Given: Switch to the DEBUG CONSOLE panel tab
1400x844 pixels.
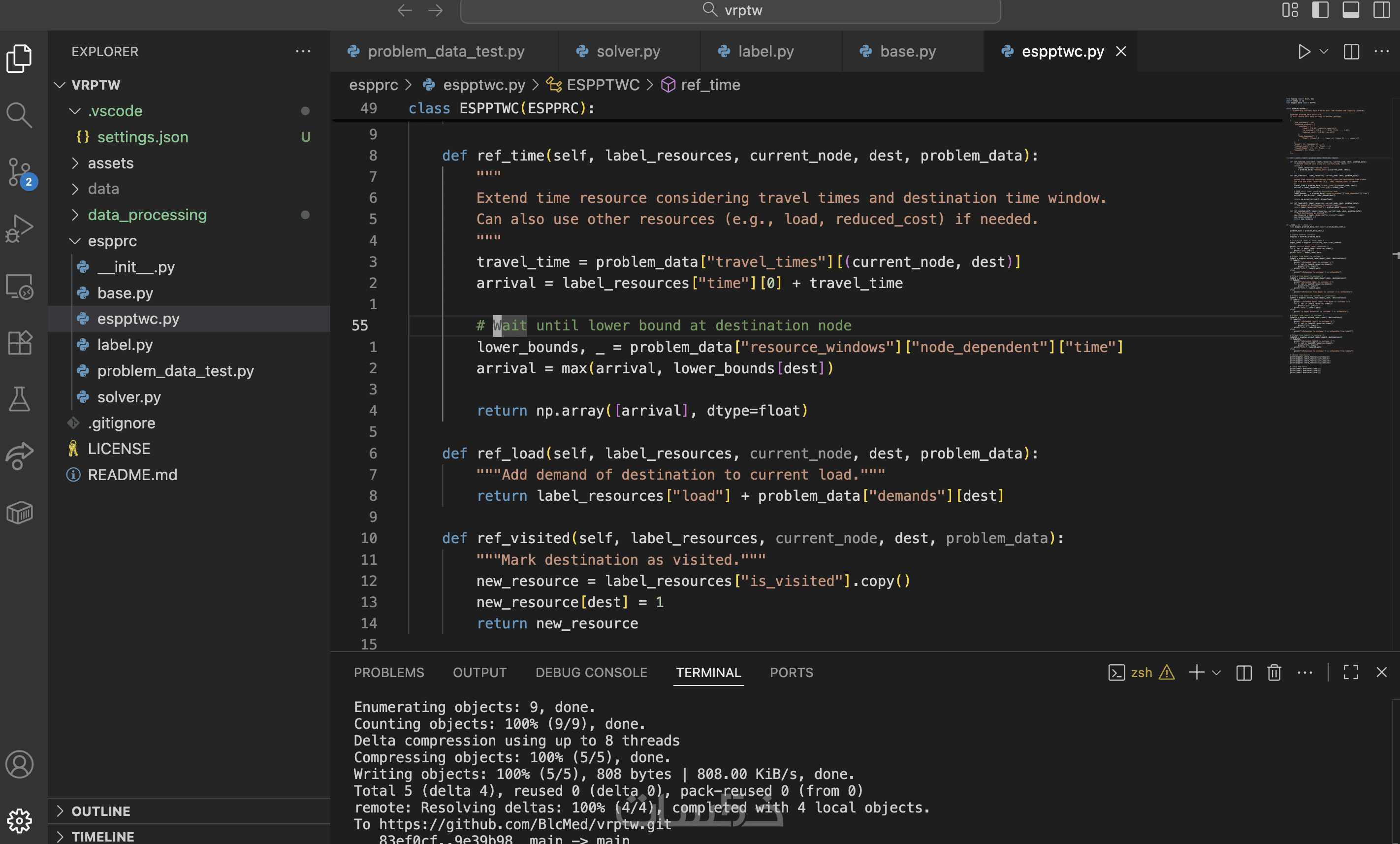Looking at the screenshot, I should coord(591,672).
